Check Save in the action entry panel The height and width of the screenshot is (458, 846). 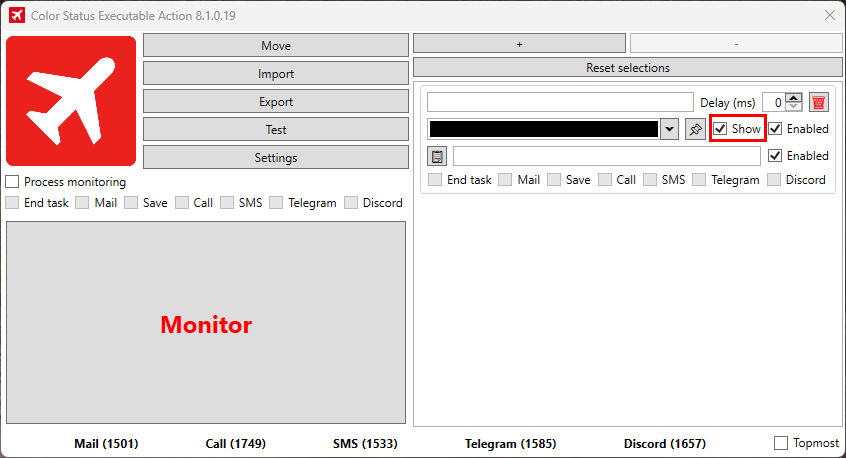point(554,180)
